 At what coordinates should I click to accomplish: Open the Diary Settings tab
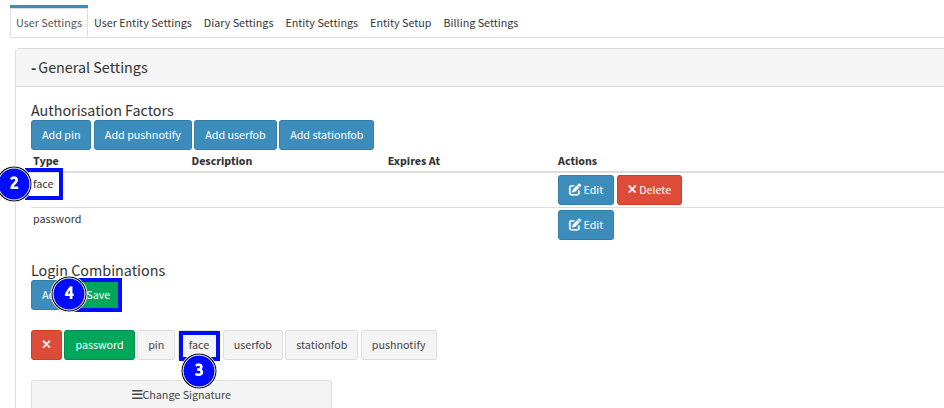[x=238, y=23]
